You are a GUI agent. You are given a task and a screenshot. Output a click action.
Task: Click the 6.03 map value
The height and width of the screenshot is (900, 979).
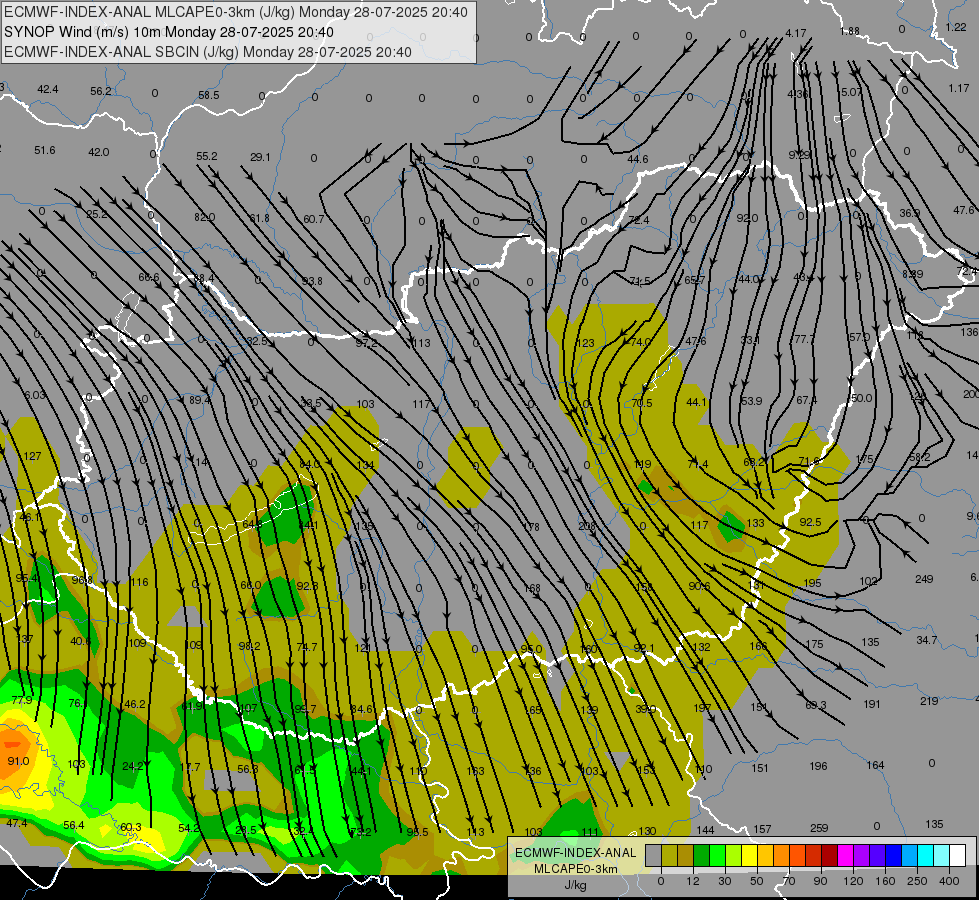[35, 395]
